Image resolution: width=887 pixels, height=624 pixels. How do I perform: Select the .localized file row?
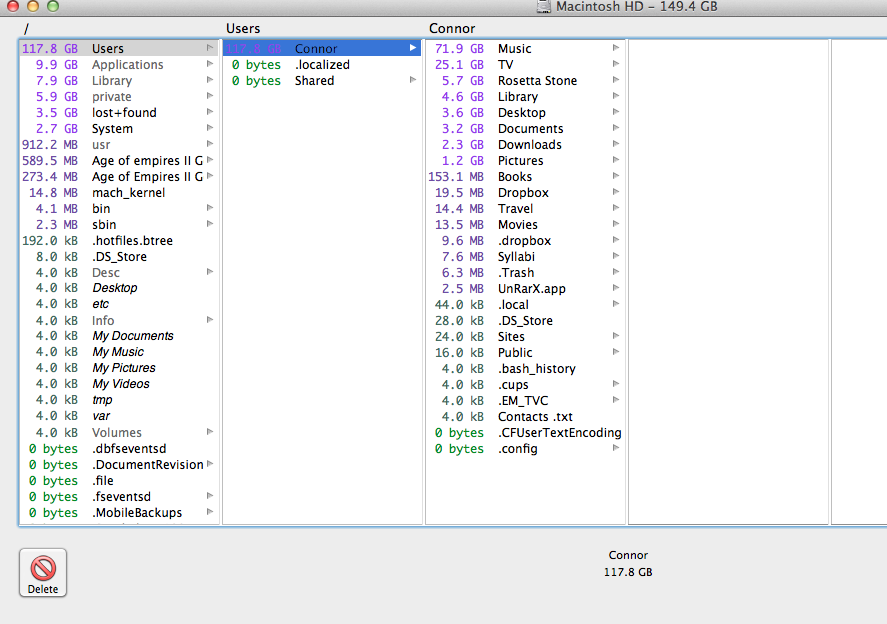point(322,64)
